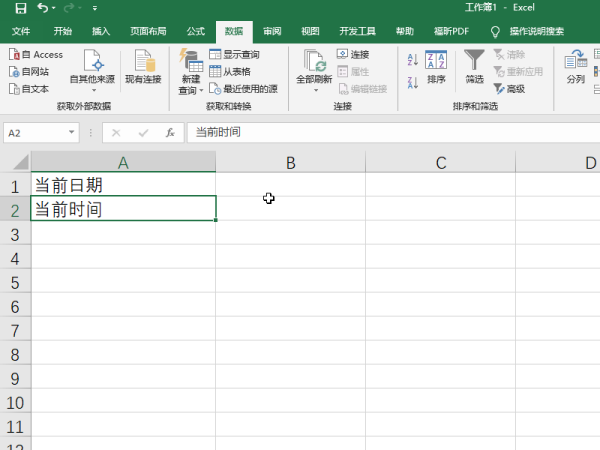Select row 10 header
Image resolution: width=600 pixels, height=450 pixels.
[x=15, y=403]
